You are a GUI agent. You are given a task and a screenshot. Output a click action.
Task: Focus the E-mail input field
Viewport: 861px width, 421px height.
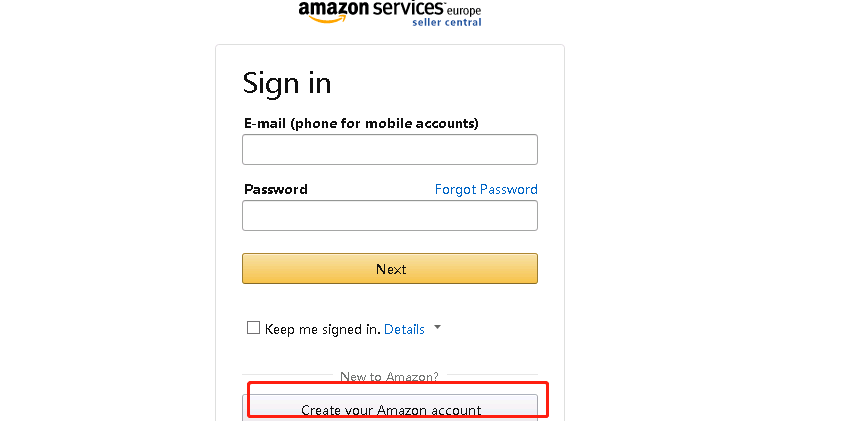tap(390, 149)
